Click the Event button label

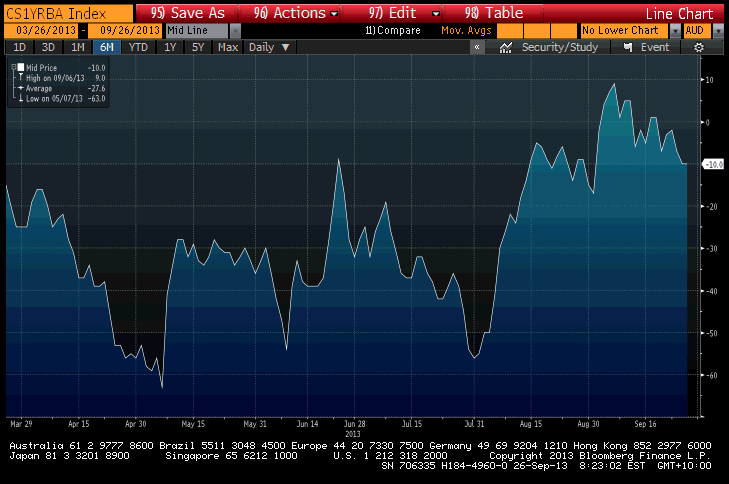[655, 47]
